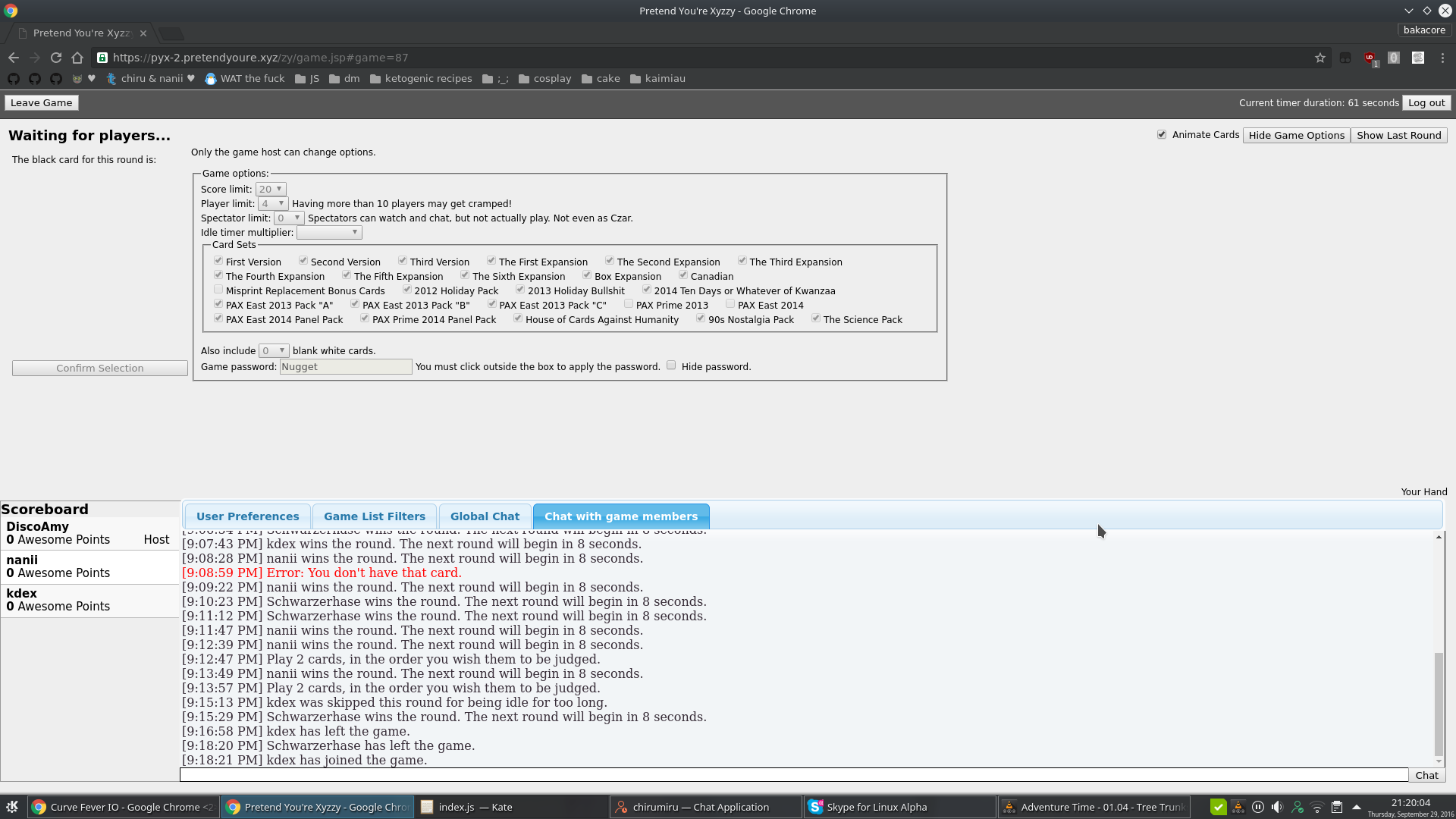Open the dm bookmarks folder
Image resolution: width=1456 pixels, height=819 pixels.
[344, 79]
